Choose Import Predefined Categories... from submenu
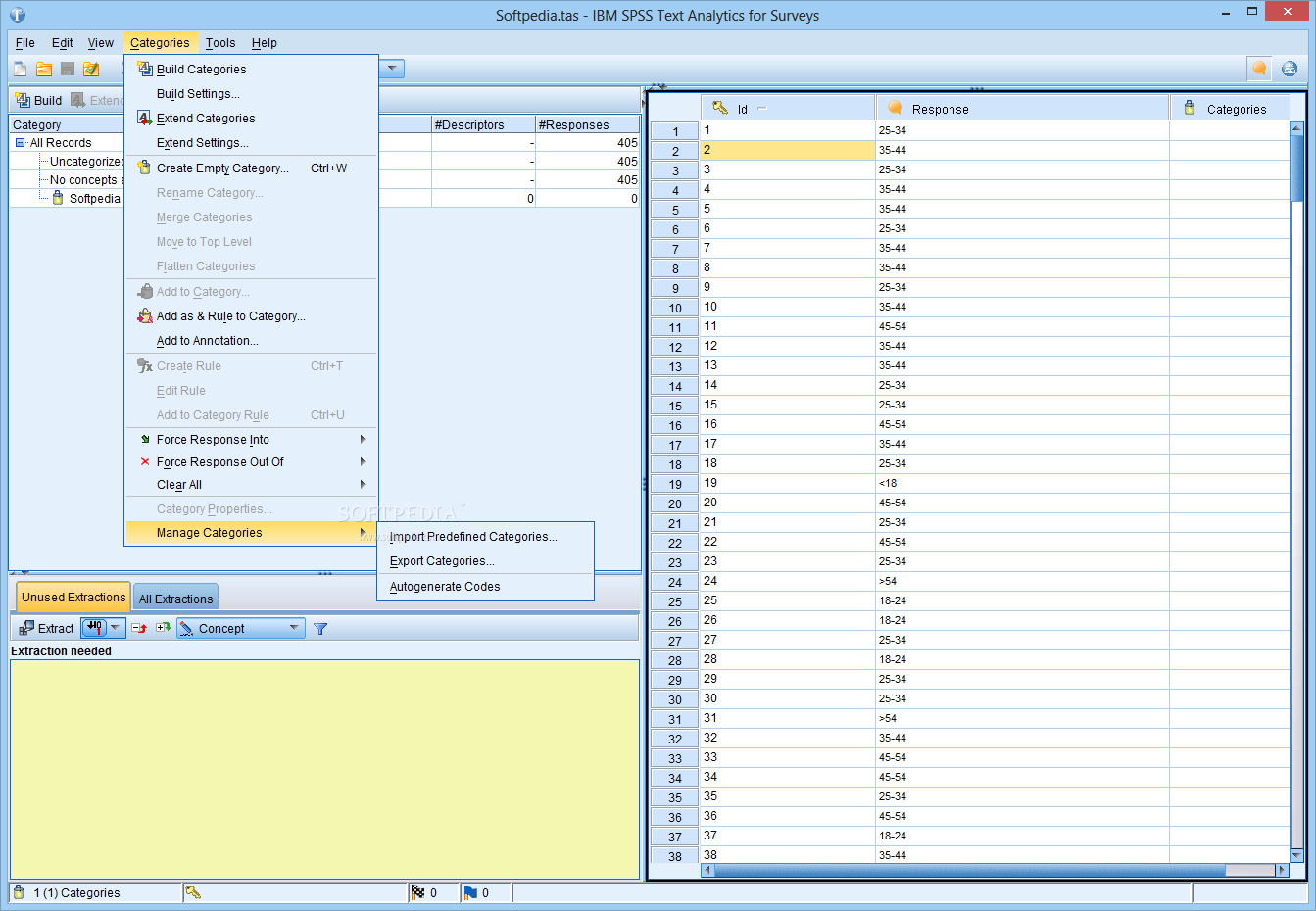This screenshot has height=911, width=1316. pyautogui.click(x=485, y=537)
